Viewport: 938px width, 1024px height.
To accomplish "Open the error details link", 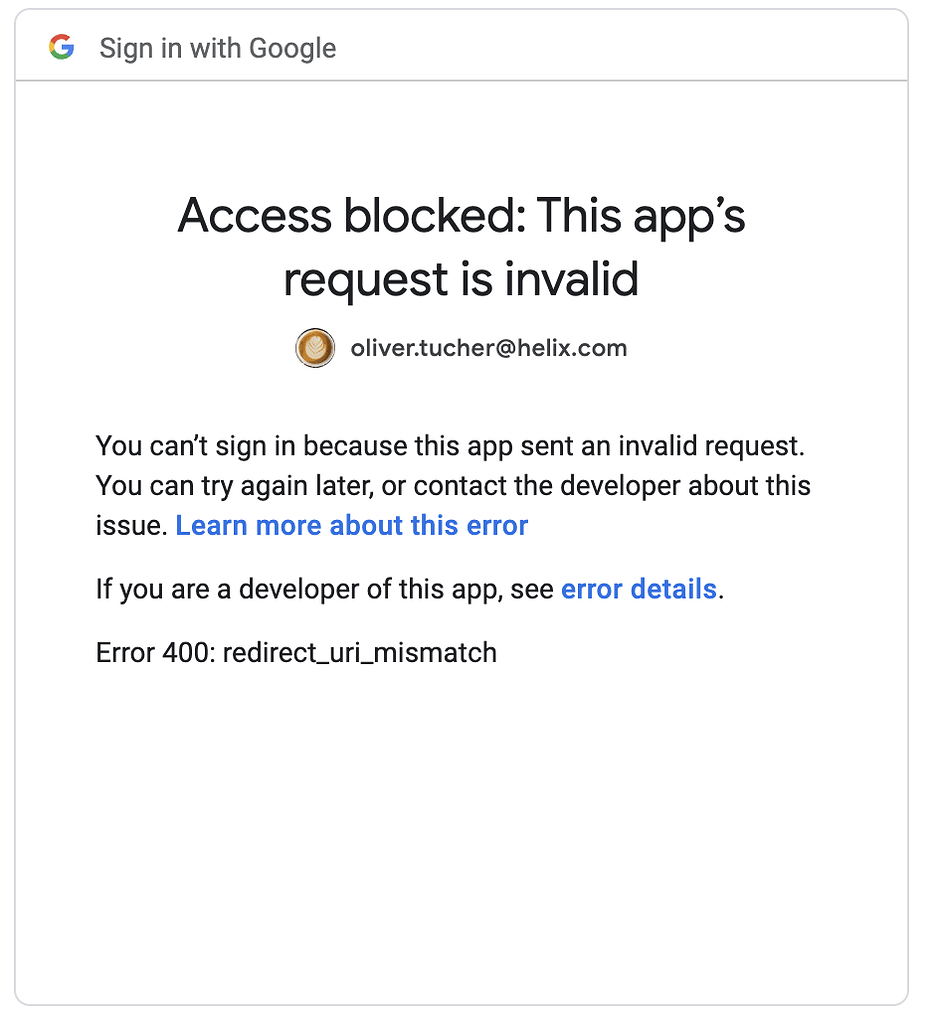I will 639,589.
